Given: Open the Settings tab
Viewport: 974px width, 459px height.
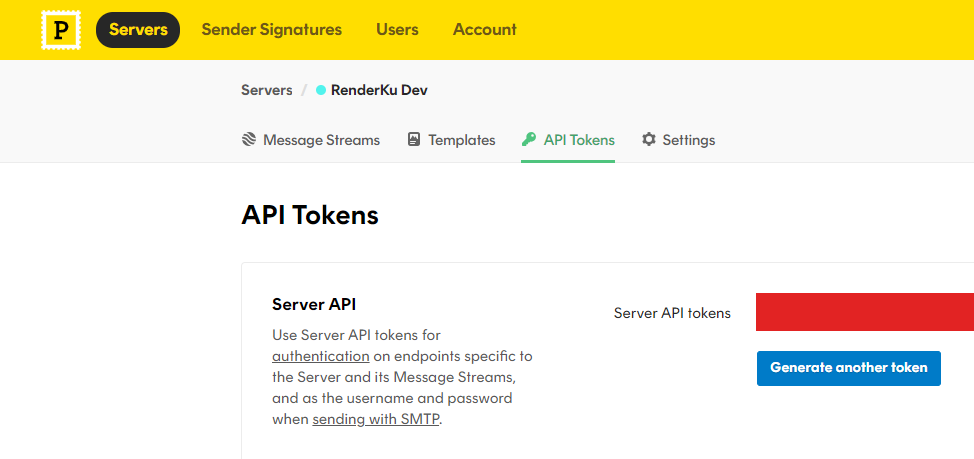Looking at the screenshot, I should tap(678, 140).
